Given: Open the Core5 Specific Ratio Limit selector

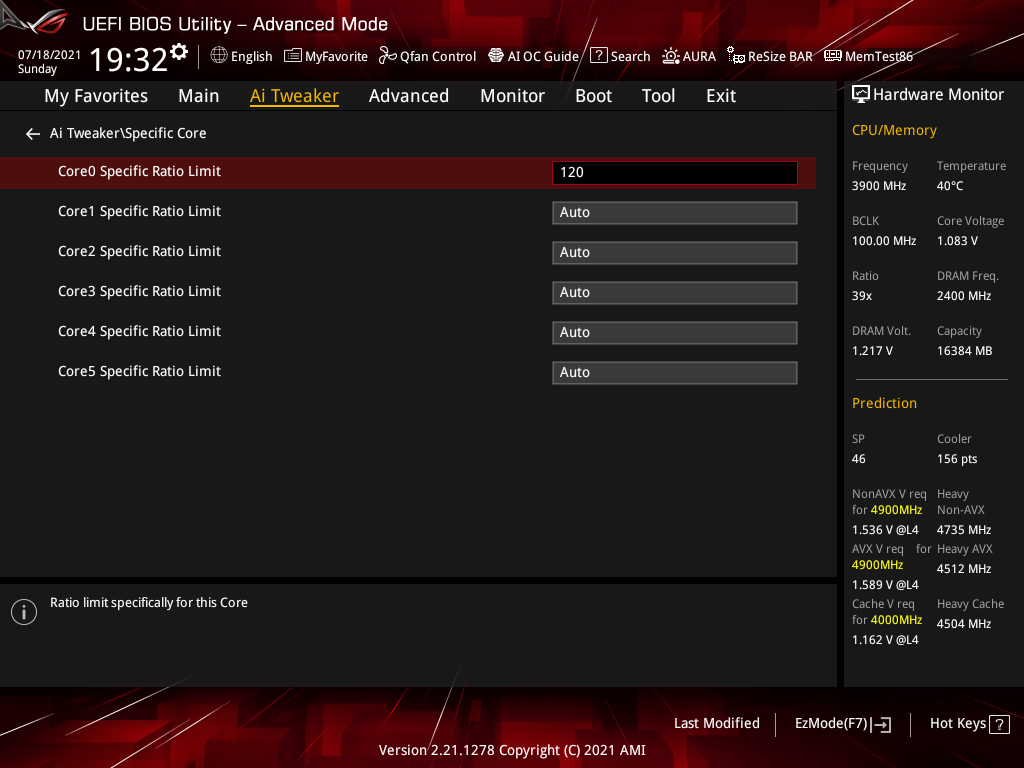Looking at the screenshot, I should tap(674, 372).
